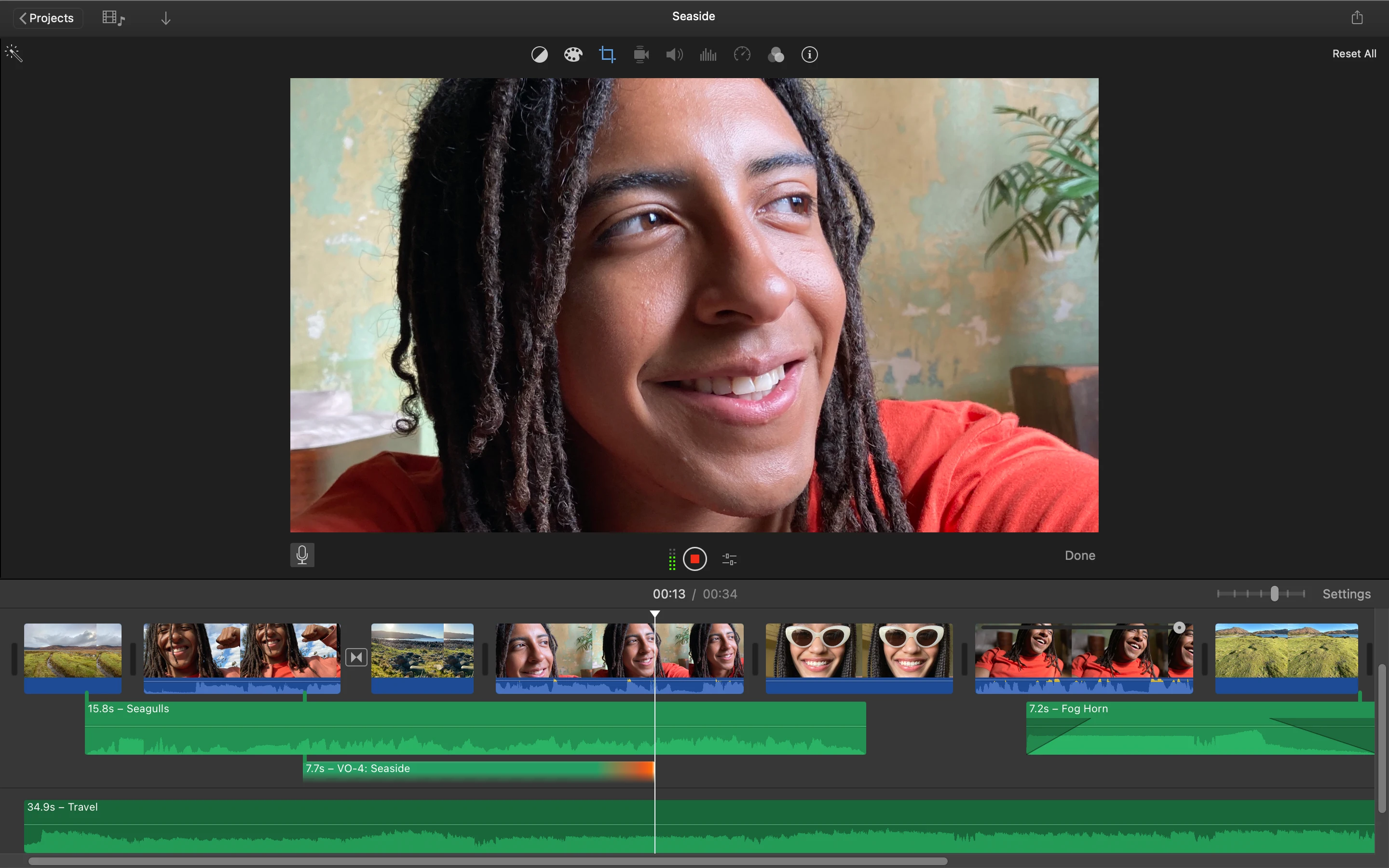Open the import menu via down arrow
Viewport: 1389px width, 868px height.
[166, 17]
